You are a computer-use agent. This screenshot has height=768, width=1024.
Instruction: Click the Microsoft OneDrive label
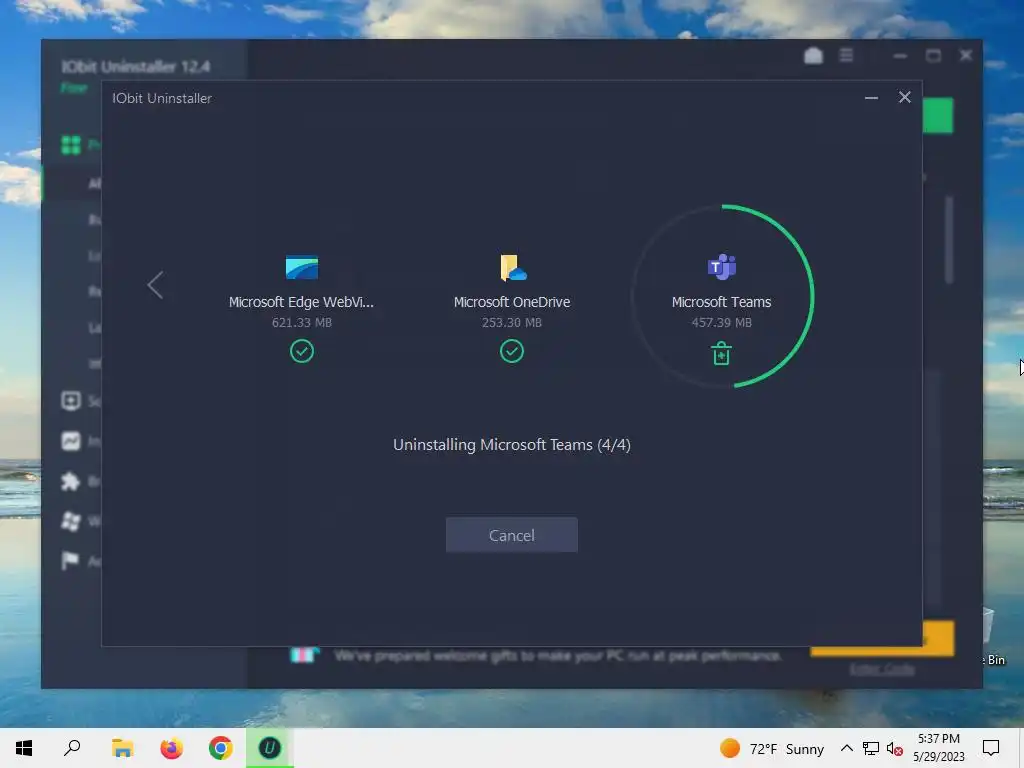click(511, 302)
